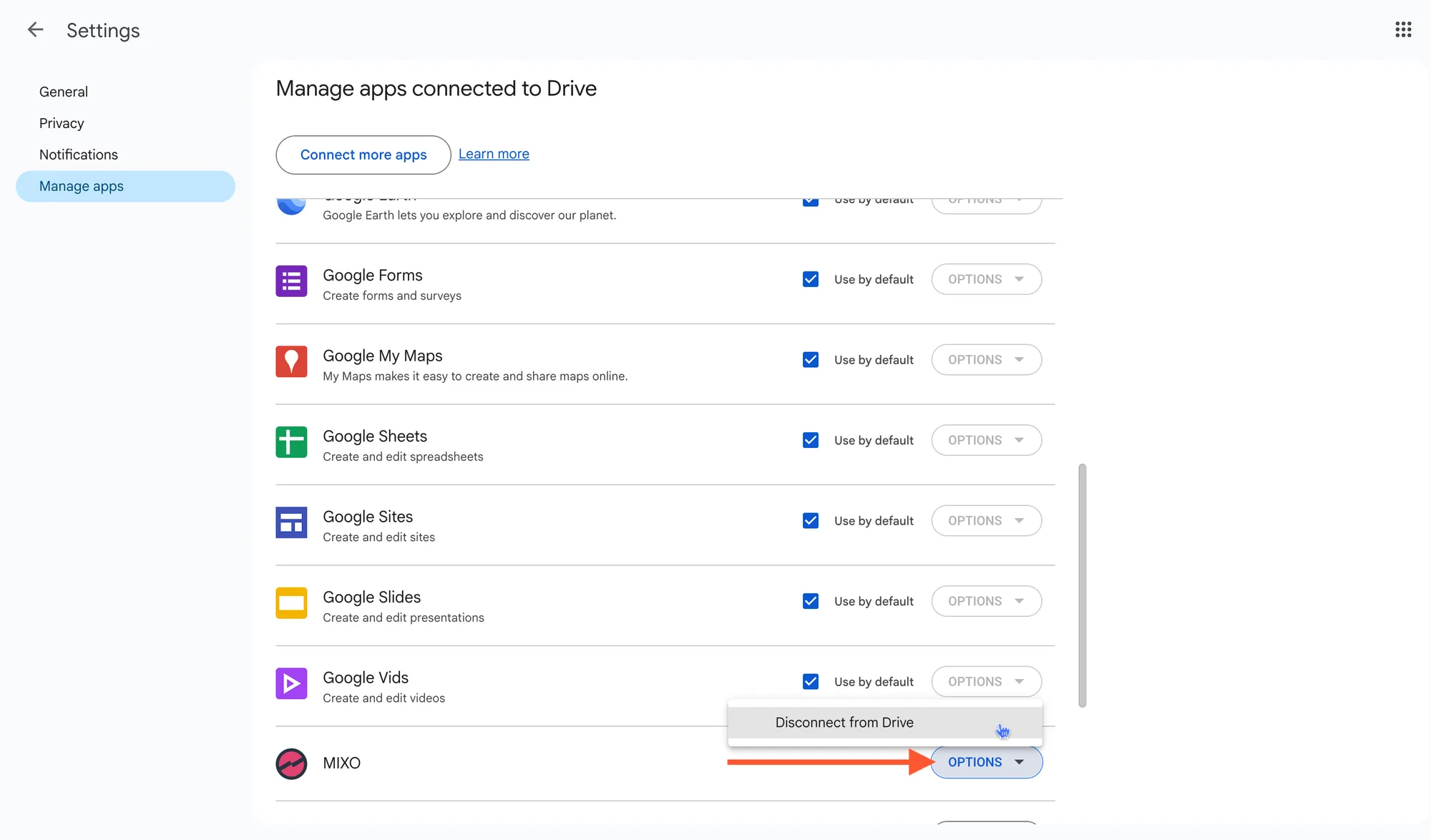The height and width of the screenshot is (840, 1431).
Task: Click the MIXO app logo
Action: pyautogui.click(x=291, y=763)
